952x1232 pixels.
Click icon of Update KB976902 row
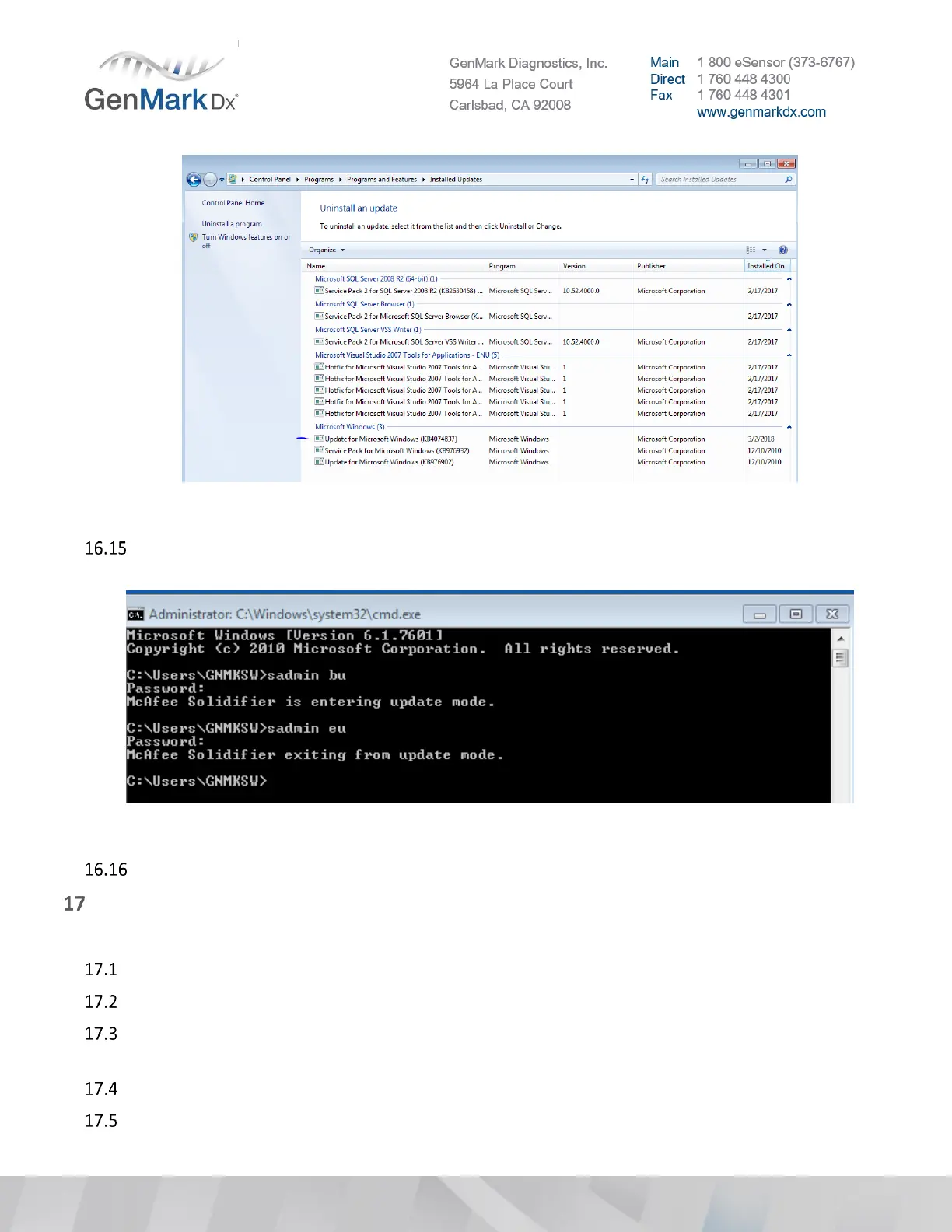319,462
